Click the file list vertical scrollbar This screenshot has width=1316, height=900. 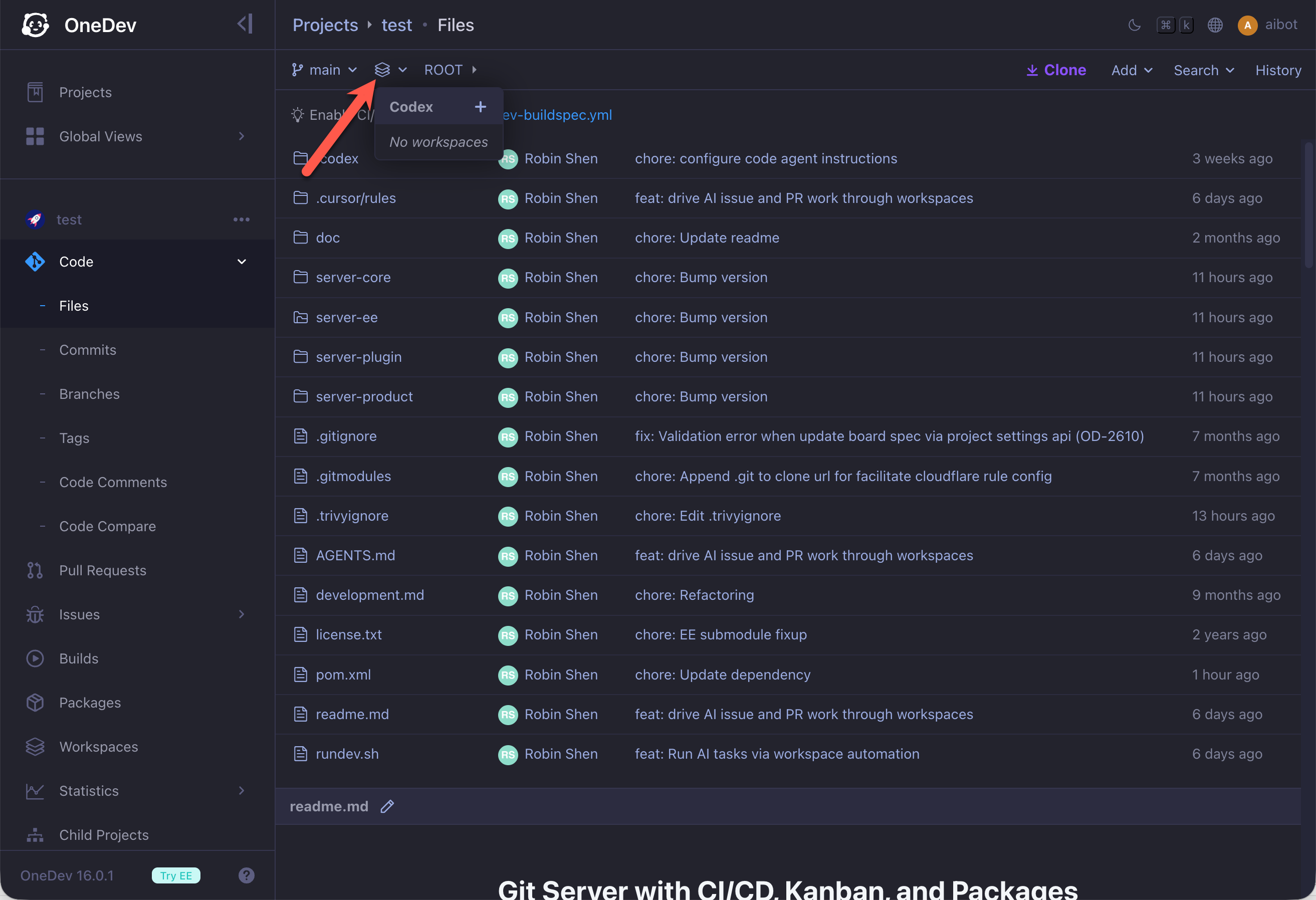1308,204
